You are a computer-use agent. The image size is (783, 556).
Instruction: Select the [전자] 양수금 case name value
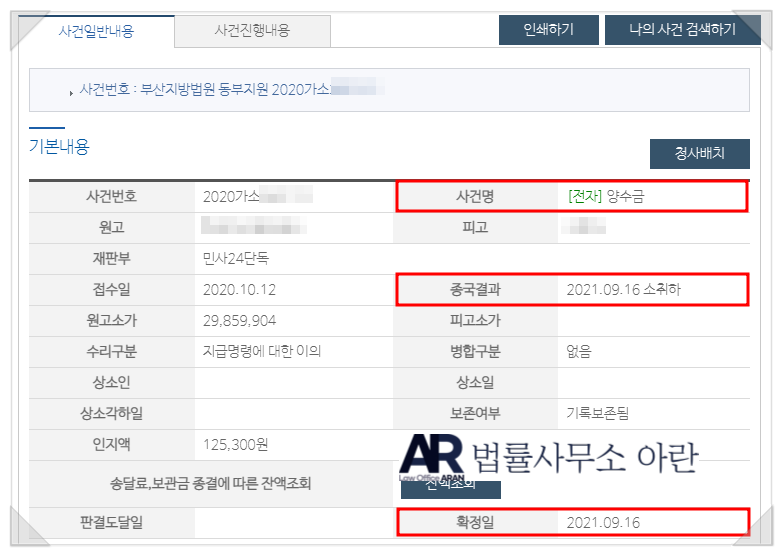605,197
